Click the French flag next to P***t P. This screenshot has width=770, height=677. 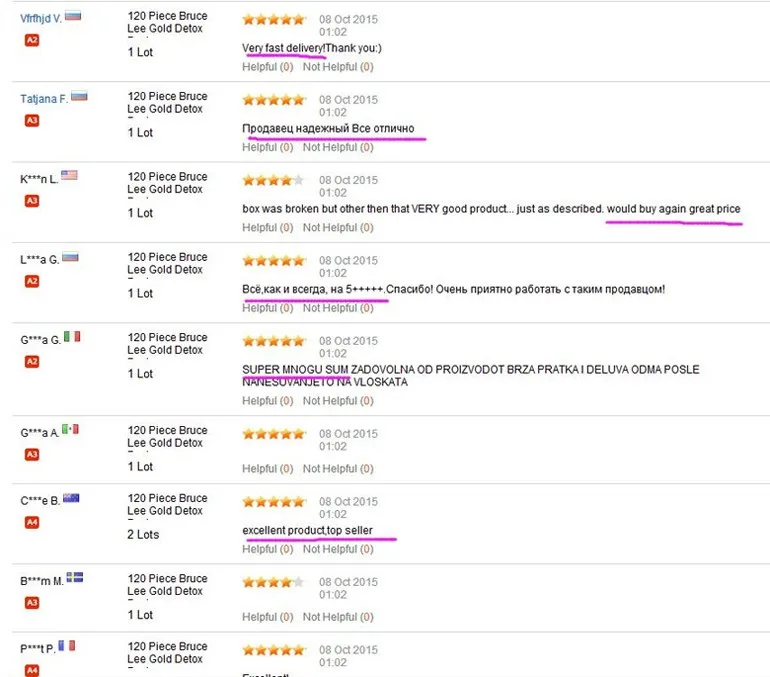pyautogui.click(x=67, y=645)
